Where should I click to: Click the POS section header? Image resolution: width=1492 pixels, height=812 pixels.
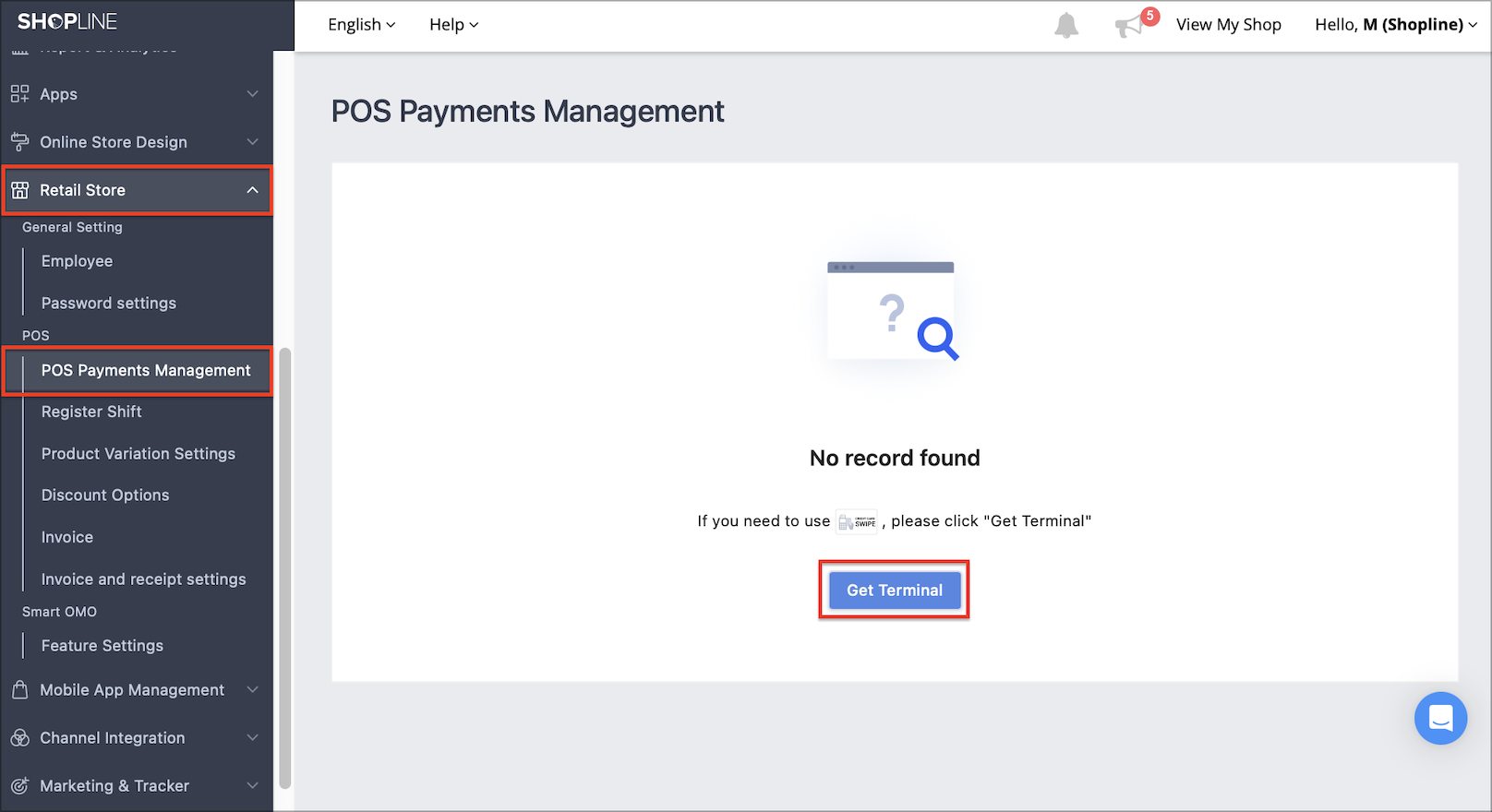click(36, 336)
